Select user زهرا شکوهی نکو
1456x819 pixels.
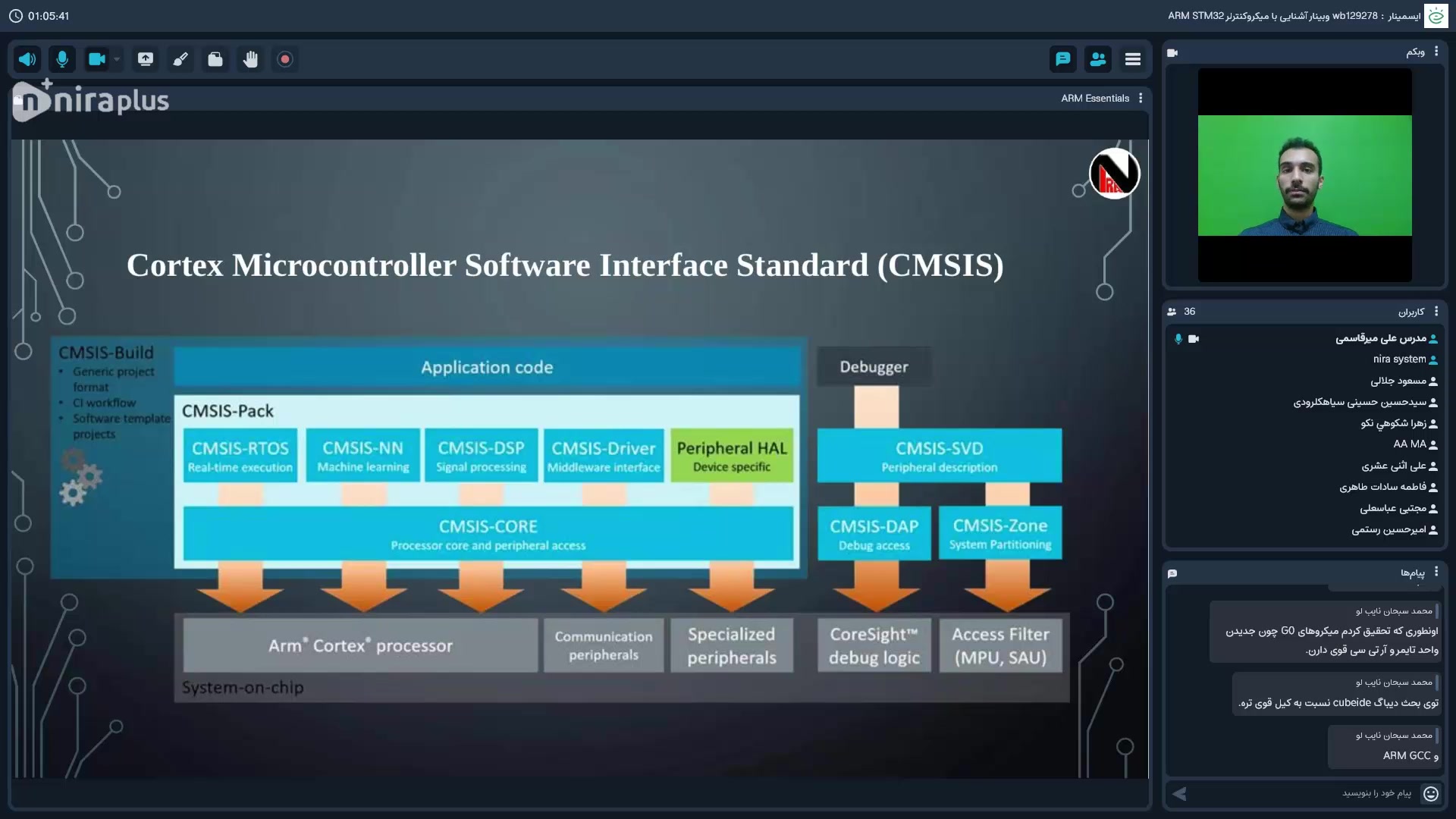pyautogui.click(x=1304, y=423)
